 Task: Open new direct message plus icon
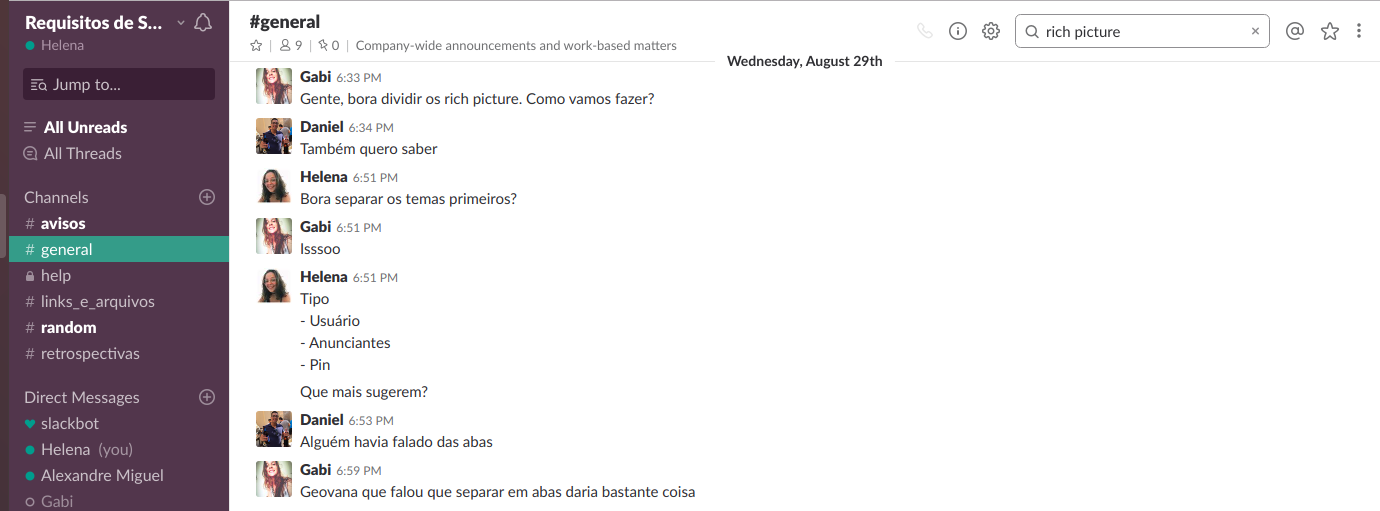click(x=207, y=397)
